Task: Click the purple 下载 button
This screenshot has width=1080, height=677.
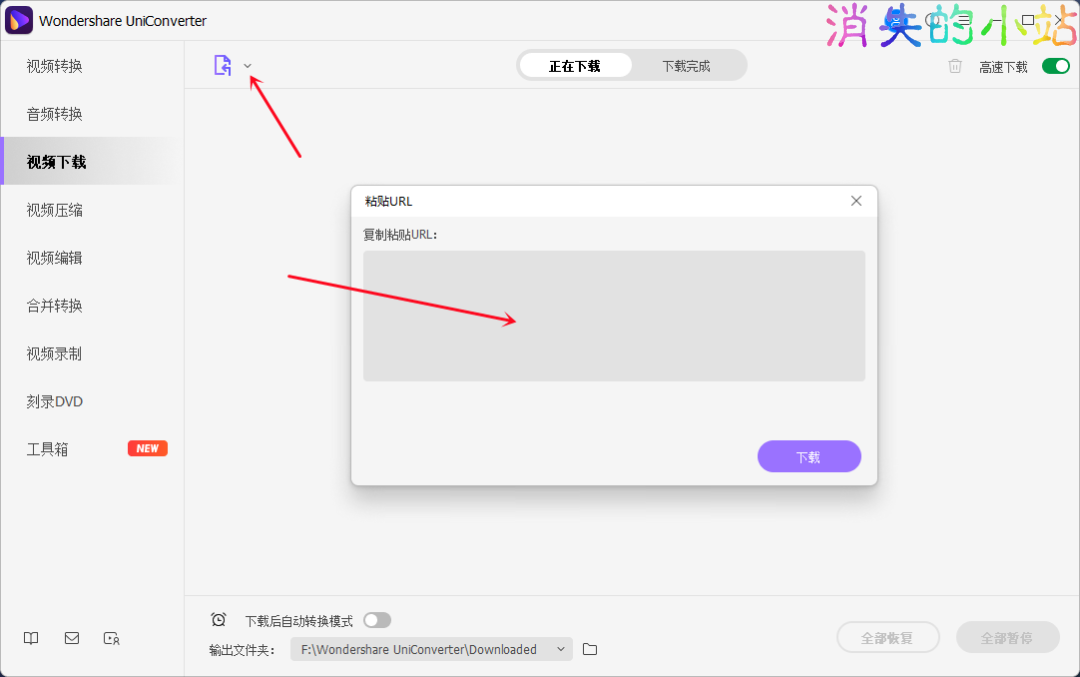Action: (x=808, y=456)
